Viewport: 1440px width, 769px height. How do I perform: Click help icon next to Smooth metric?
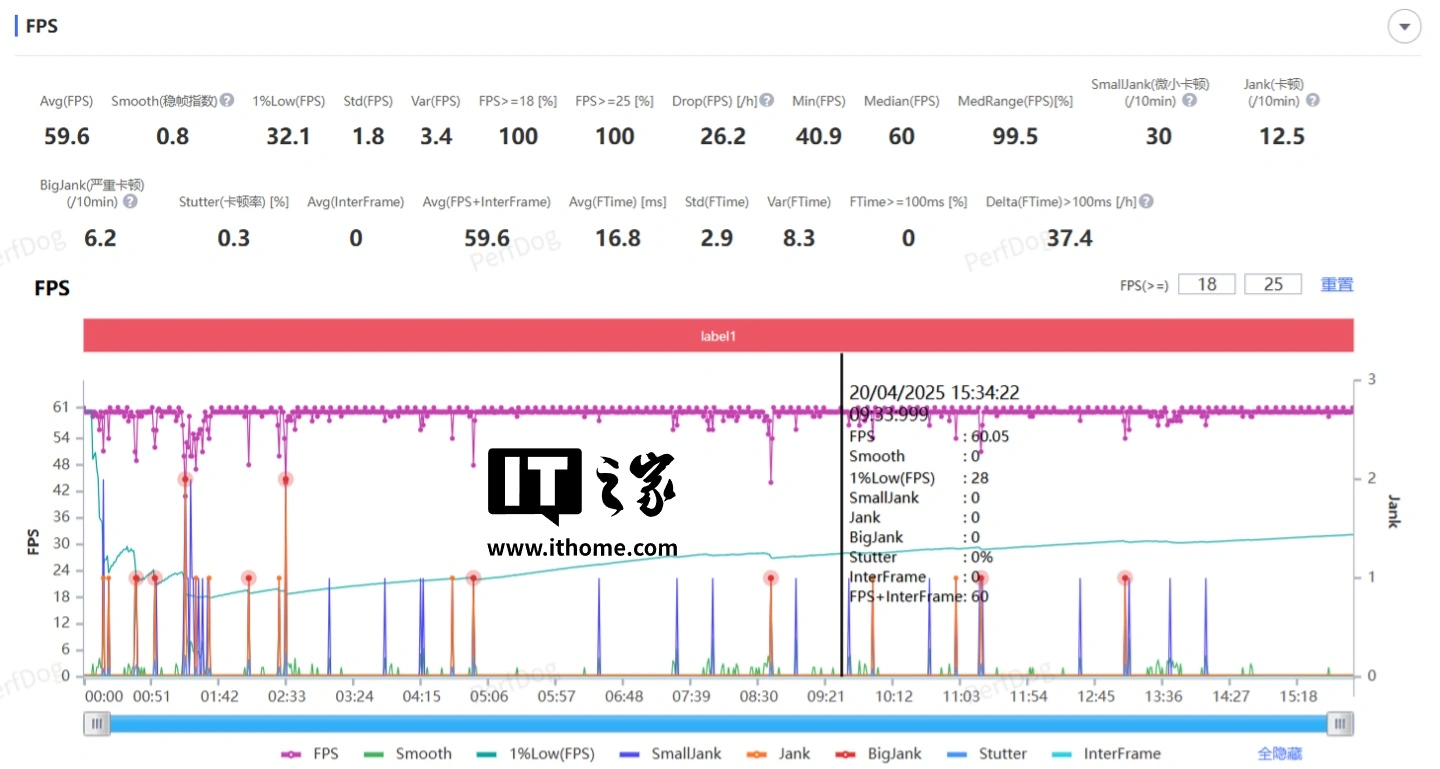[x=227, y=100]
